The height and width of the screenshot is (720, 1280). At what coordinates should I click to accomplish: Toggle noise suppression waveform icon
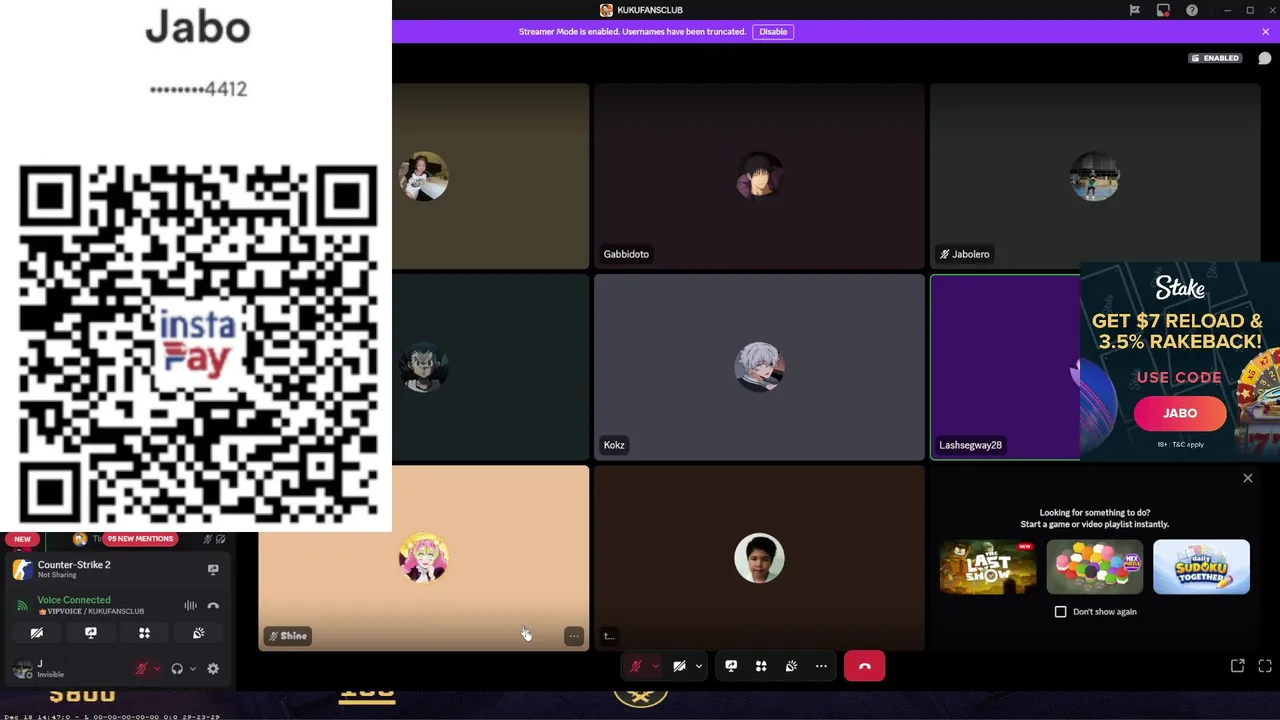pos(190,605)
